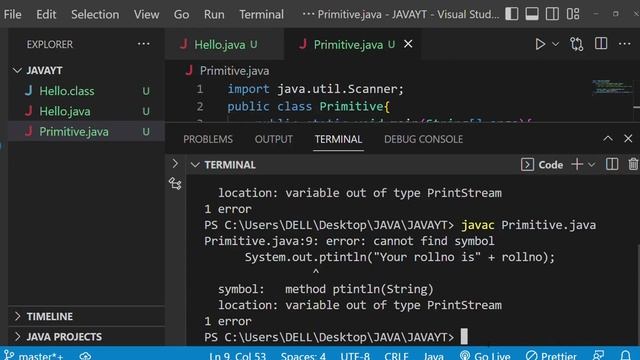This screenshot has height=360, width=640.
Task: Close the Primitive.java tab
Action: click(408, 44)
